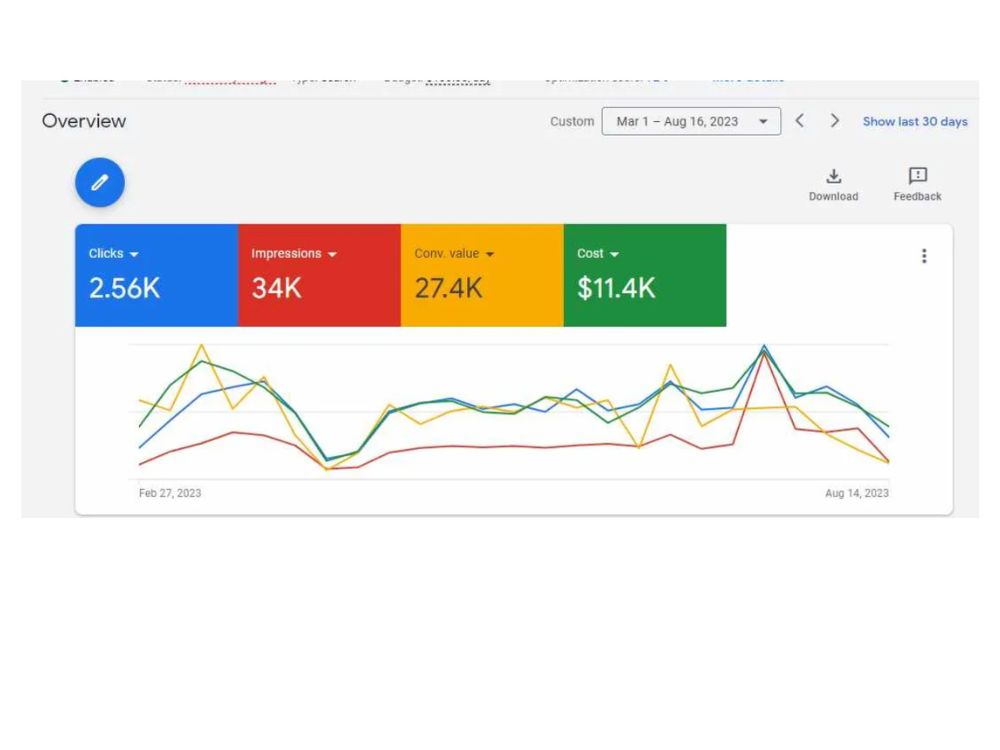Viewport: 1000px width, 750px height.
Task: Click the Aug 14, 2023 axis label
Action: [x=857, y=493]
